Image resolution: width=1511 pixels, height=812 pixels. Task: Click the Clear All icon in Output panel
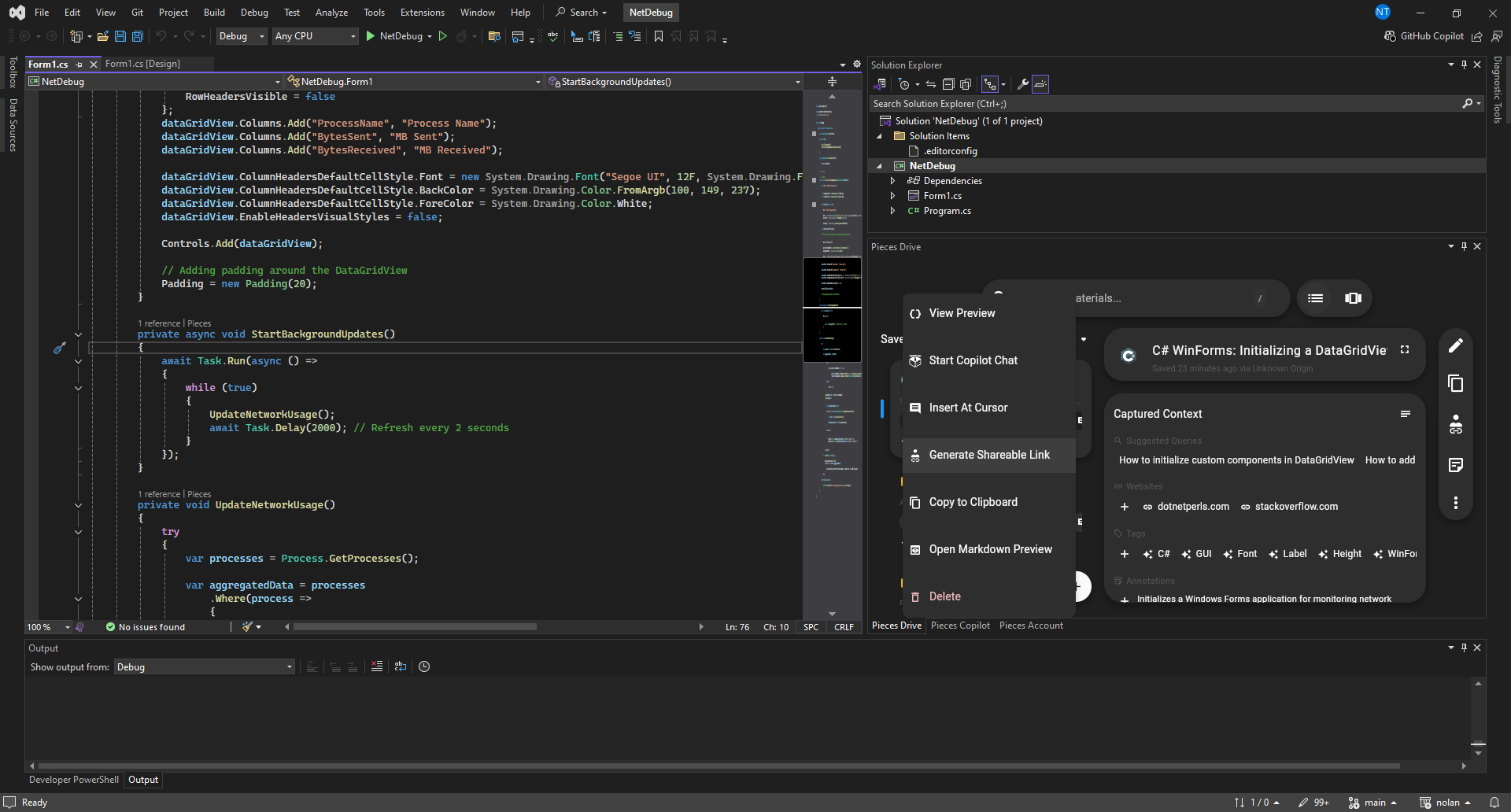[377, 666]
